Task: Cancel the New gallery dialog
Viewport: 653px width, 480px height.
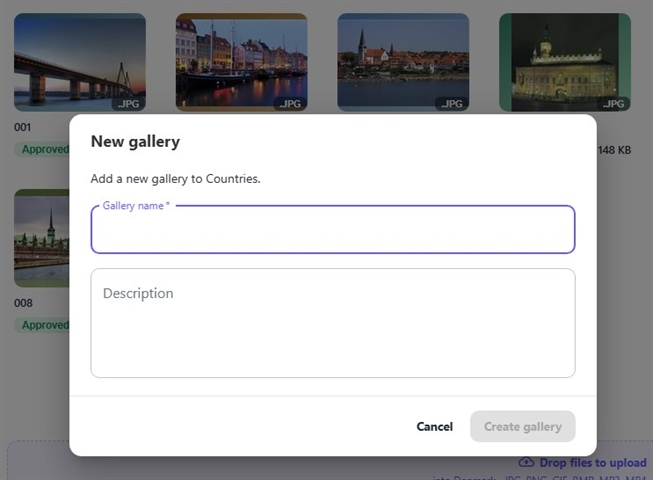Action: pyautogui.click(x=434, y=427)
